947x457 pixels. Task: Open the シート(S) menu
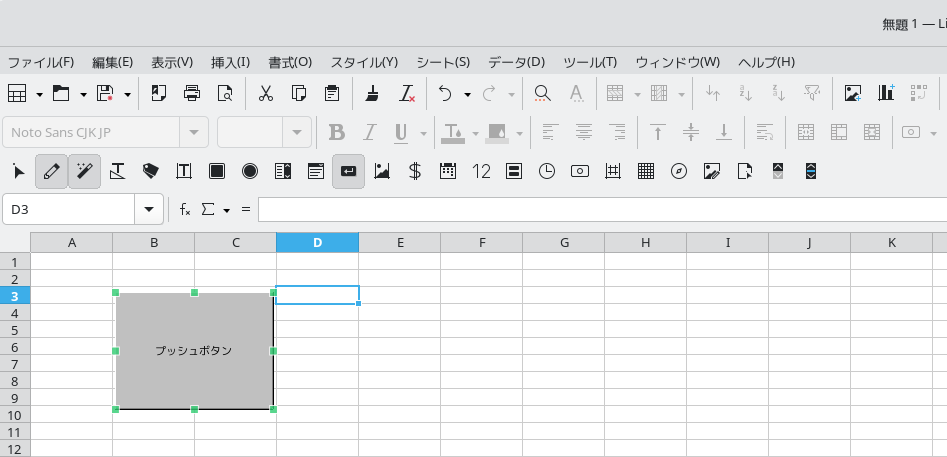[x=443, y=62]
